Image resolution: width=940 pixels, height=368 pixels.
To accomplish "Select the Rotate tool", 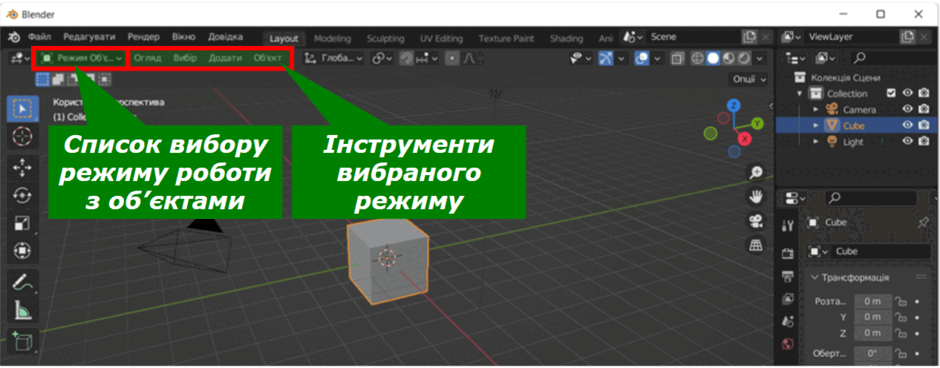I will [23, 195].
